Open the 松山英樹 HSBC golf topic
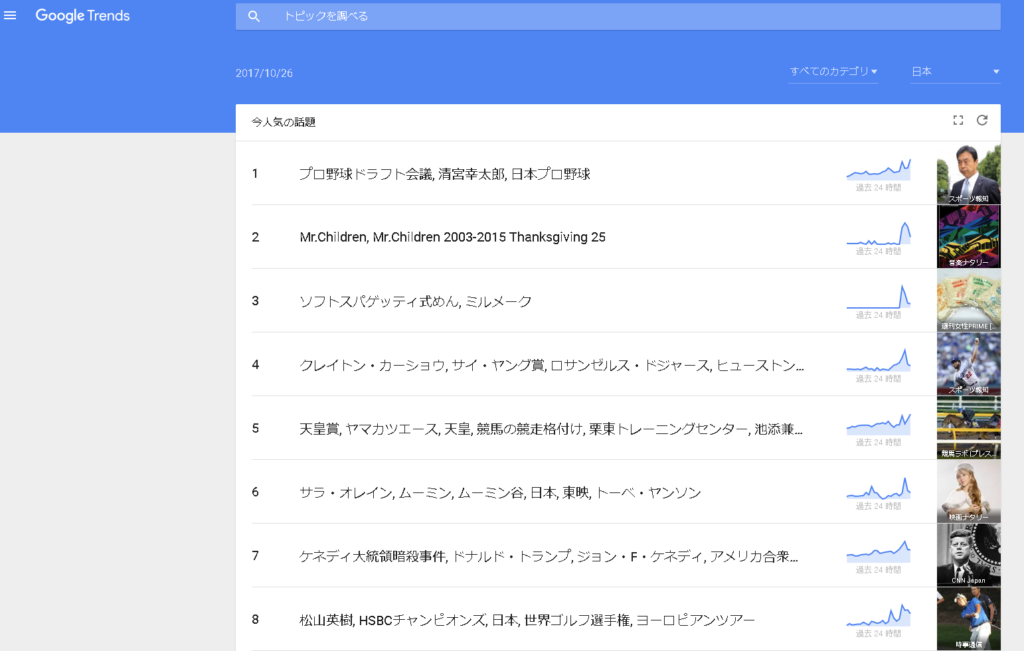1024x651 pixels. coord(526,620)
